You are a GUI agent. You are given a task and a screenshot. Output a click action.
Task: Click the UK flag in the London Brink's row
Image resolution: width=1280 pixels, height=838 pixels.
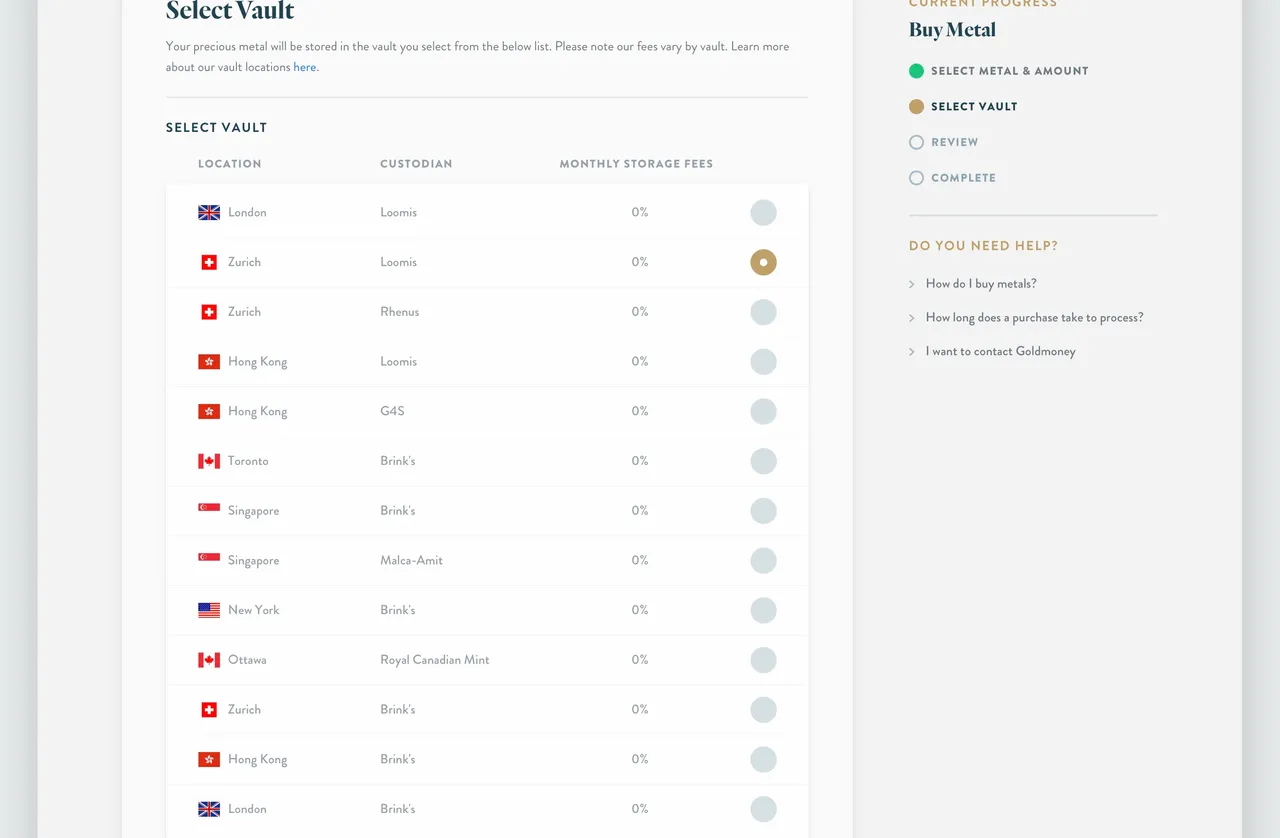(209, 809)
